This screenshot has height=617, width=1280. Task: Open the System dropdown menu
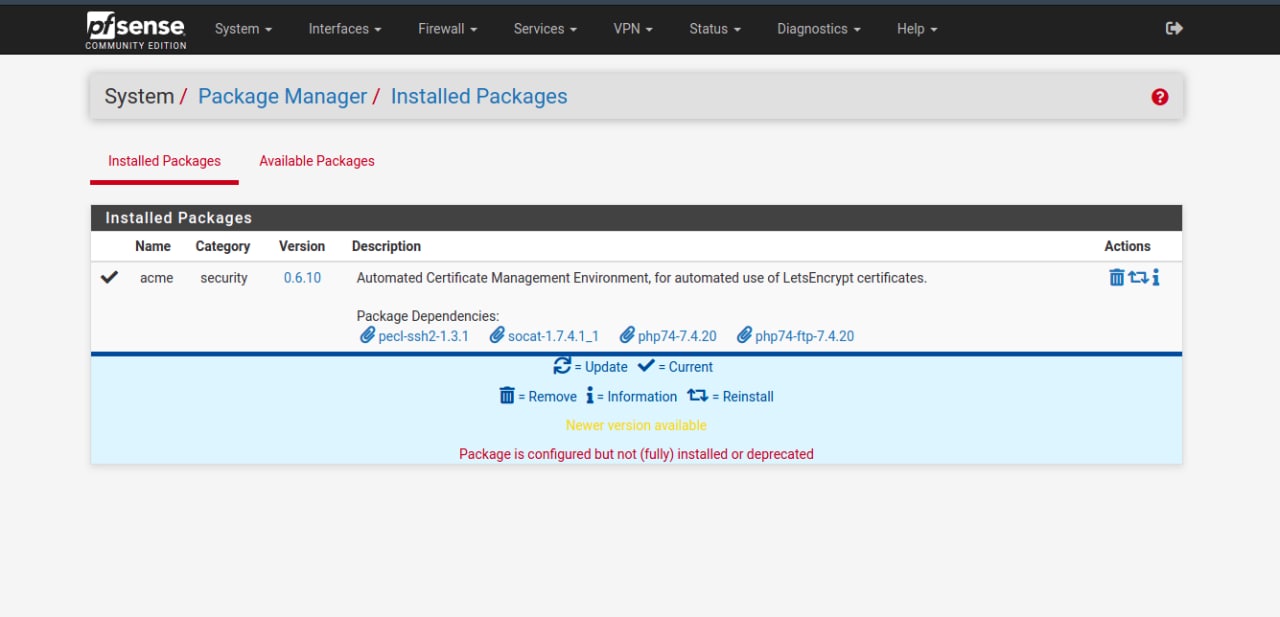click(x=243, y=29)
